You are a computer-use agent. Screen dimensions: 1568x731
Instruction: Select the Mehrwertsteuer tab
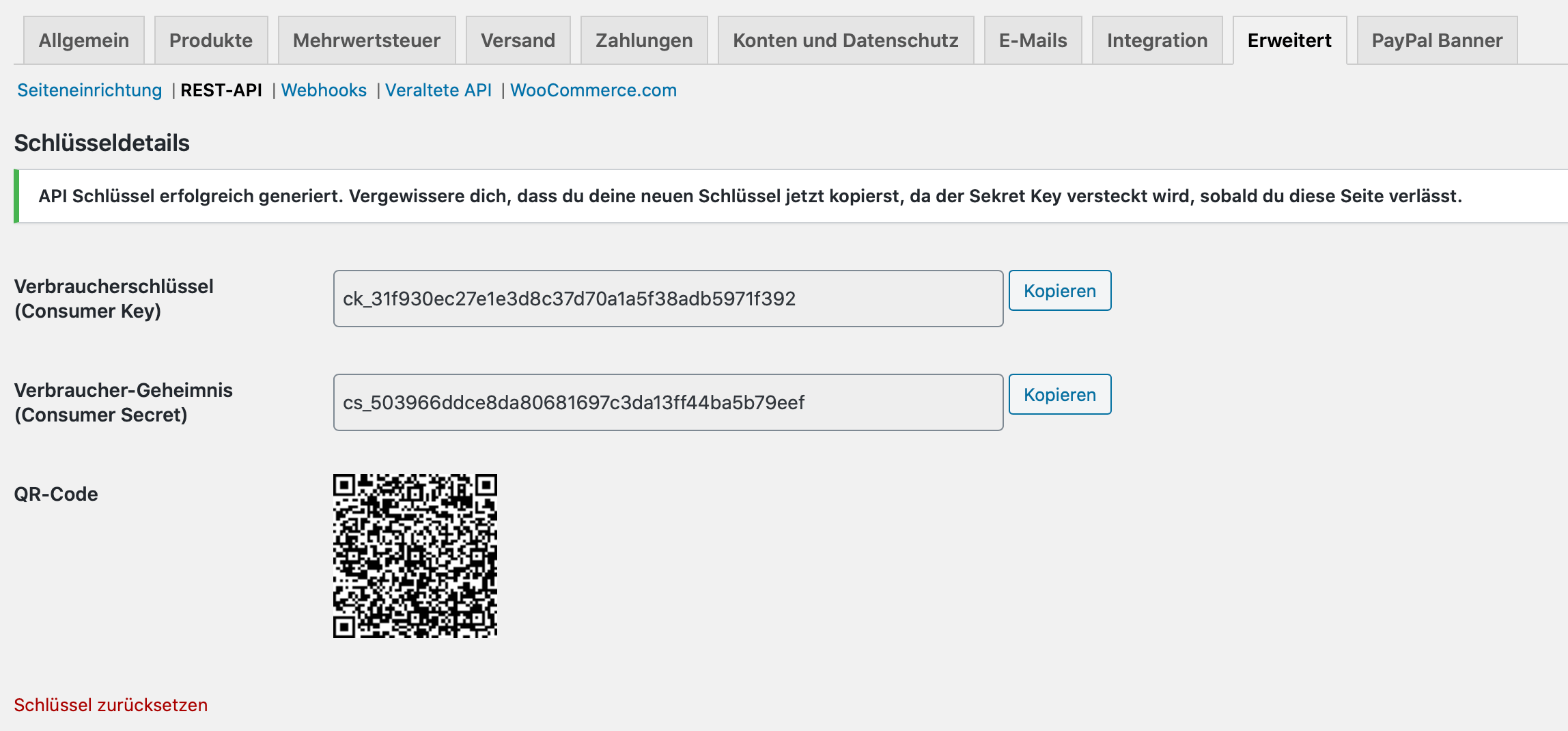tap(367, 40)
